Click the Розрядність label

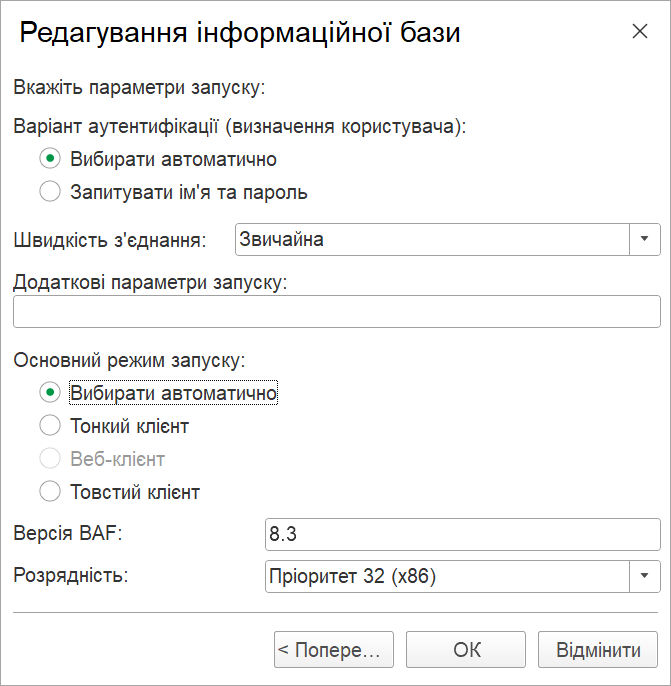71,575
